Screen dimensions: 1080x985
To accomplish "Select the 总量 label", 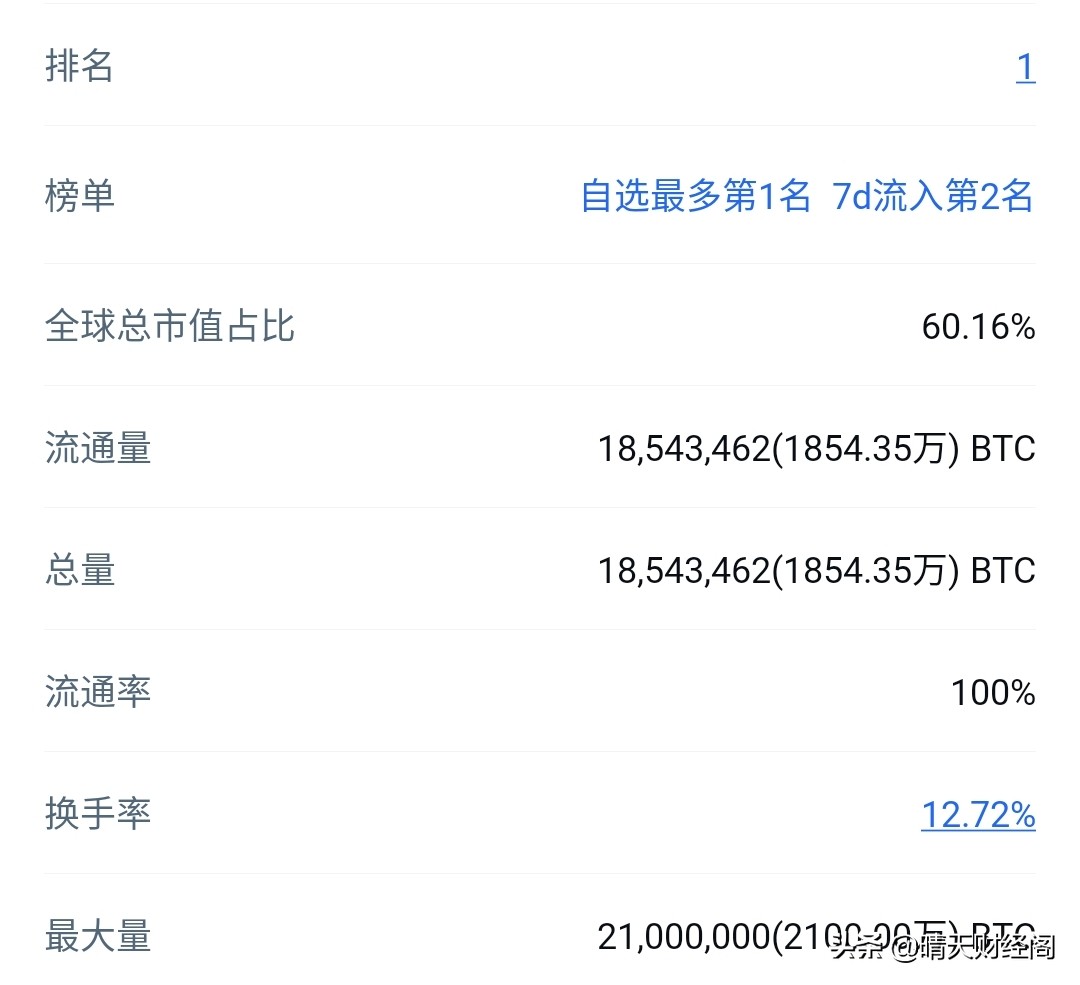I will pos(80,570).
